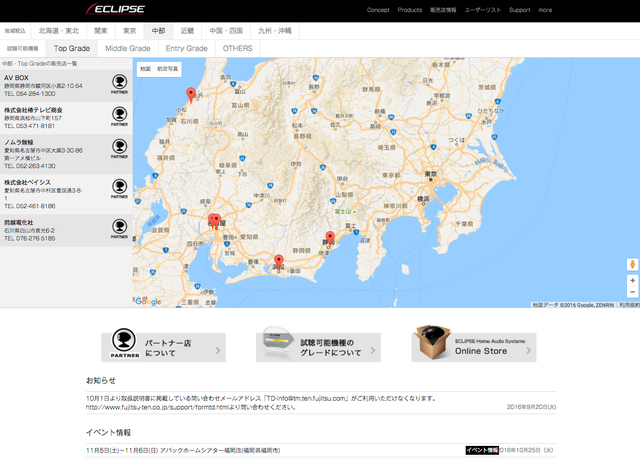This screenshot has width=640, height=461.
Task: Click the red map marker at 浜松
Action: click(x=279, y=263)
